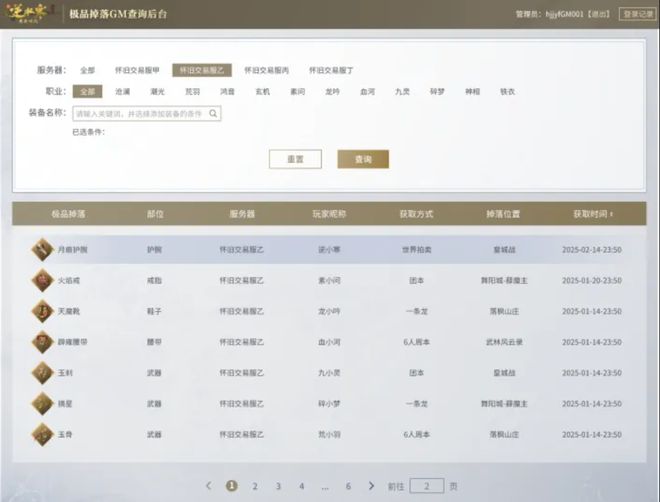Click the search magnifier in equipment name field
The height and width of the screenshot is (502, 660).
(x=213, y=113)
